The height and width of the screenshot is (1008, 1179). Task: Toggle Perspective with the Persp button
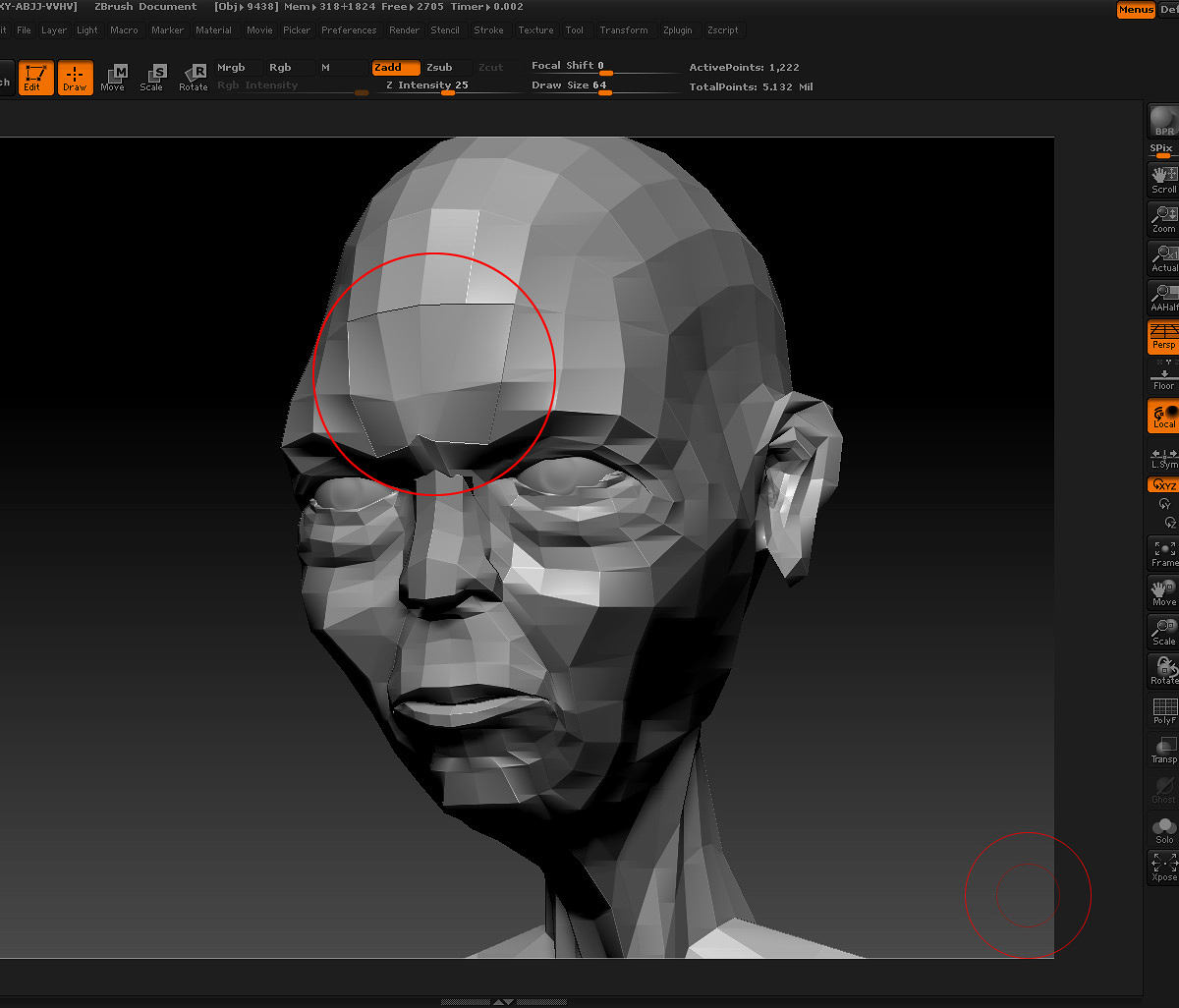[x=1164, y=337]
